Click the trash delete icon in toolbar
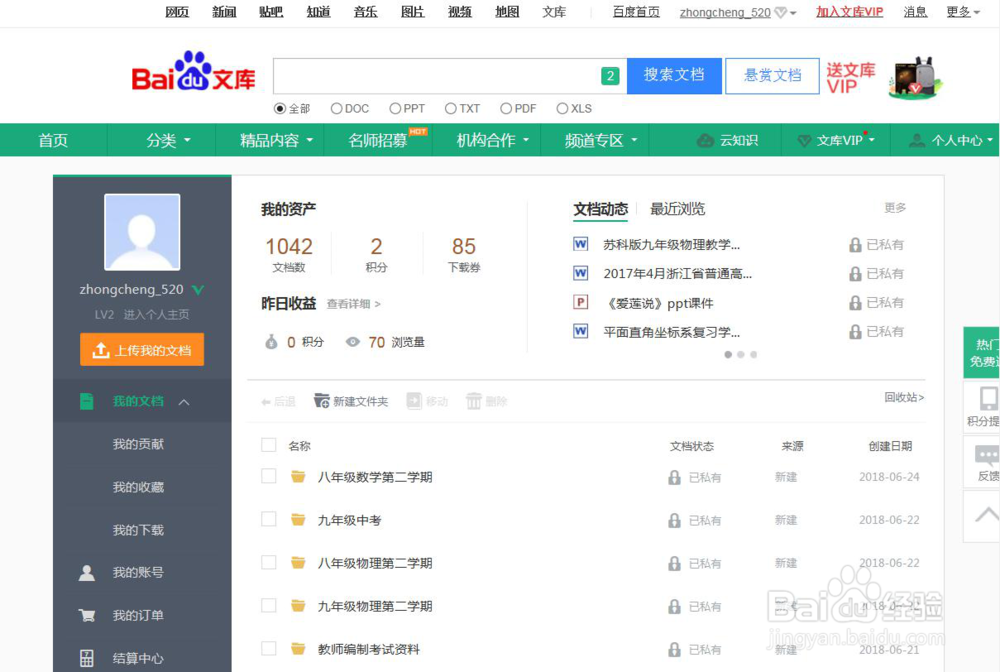The image size is (1000, 672). [474, 401]
